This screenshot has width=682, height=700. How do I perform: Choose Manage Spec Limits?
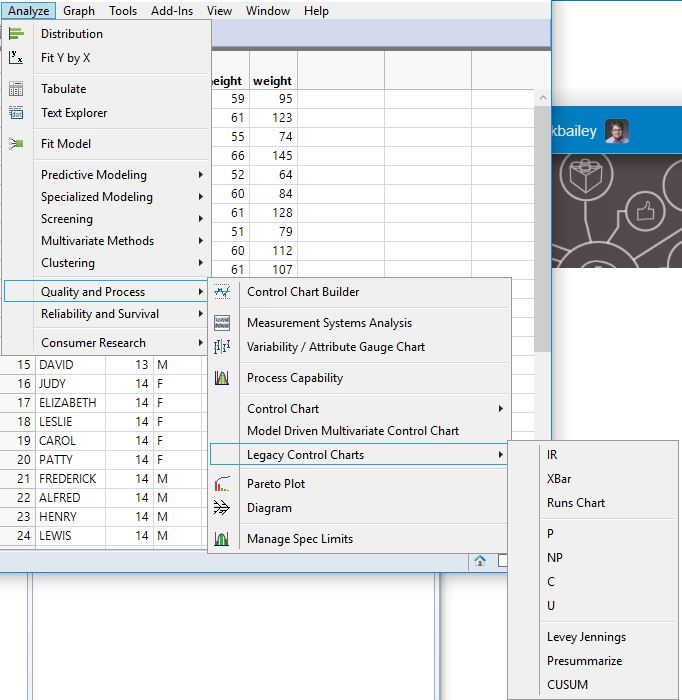(300, 539)
